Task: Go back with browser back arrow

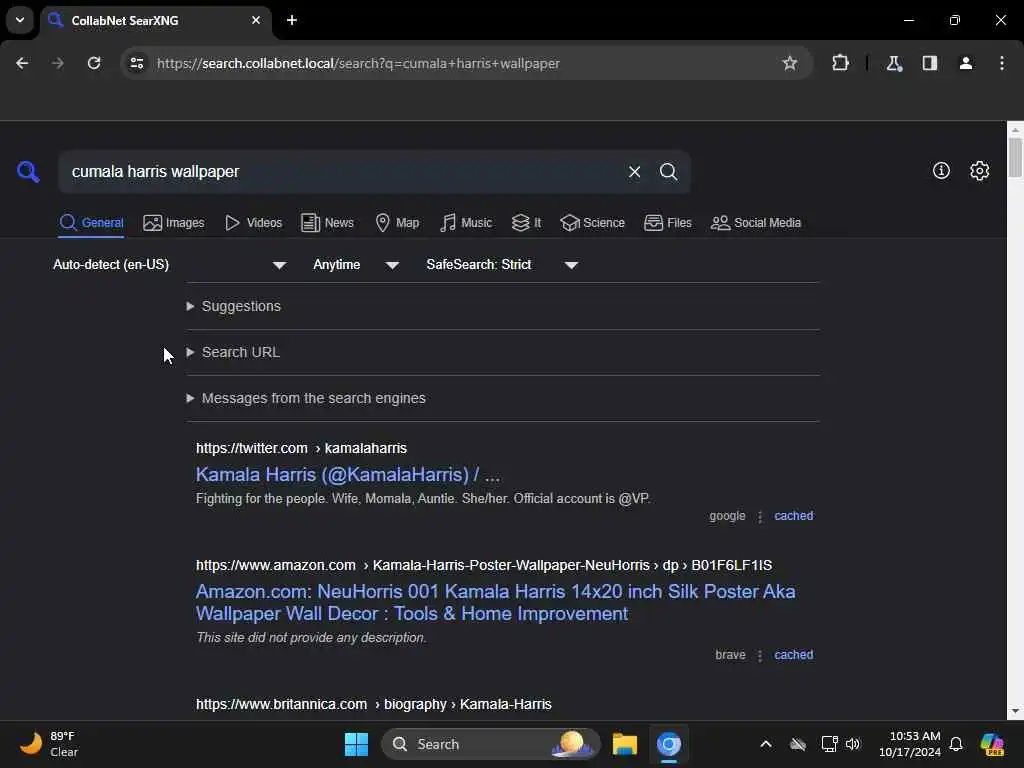Action: pos(22,63)
